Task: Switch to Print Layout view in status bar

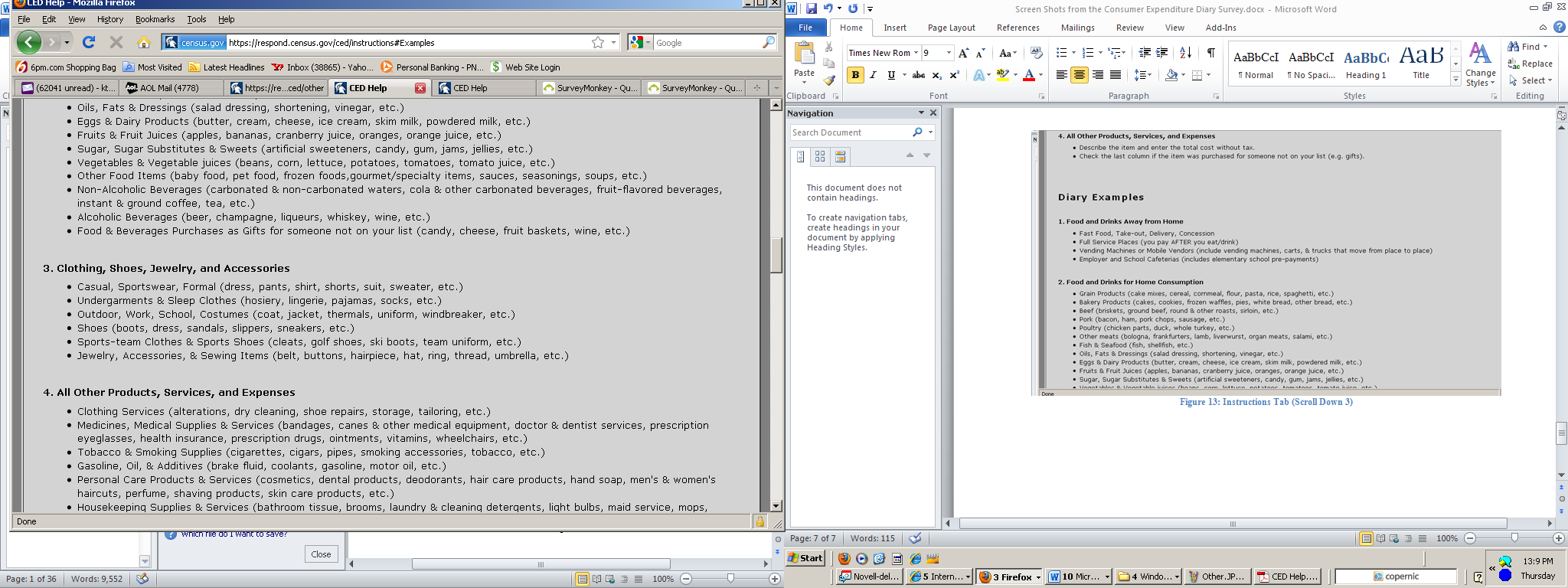Action: [1366, 538]
